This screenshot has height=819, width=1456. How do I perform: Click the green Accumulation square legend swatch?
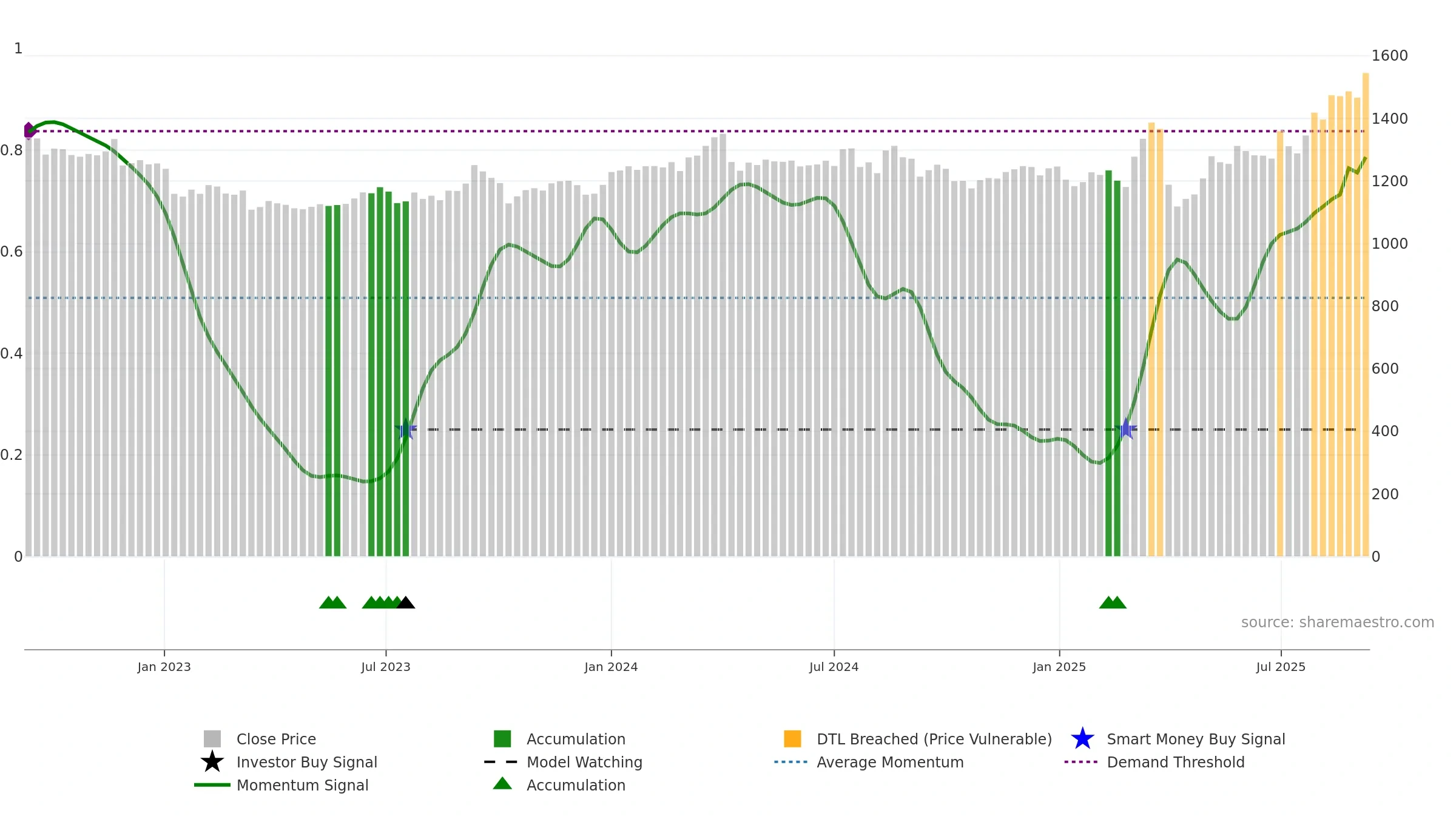(502, 739)
